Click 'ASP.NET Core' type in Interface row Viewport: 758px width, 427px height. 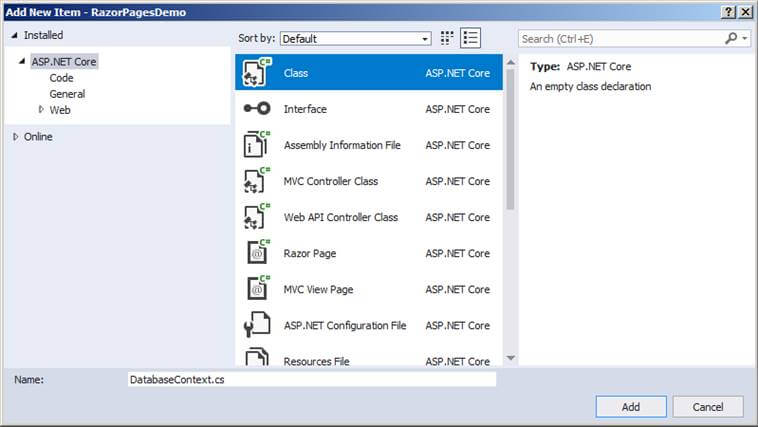click(457, 109)
